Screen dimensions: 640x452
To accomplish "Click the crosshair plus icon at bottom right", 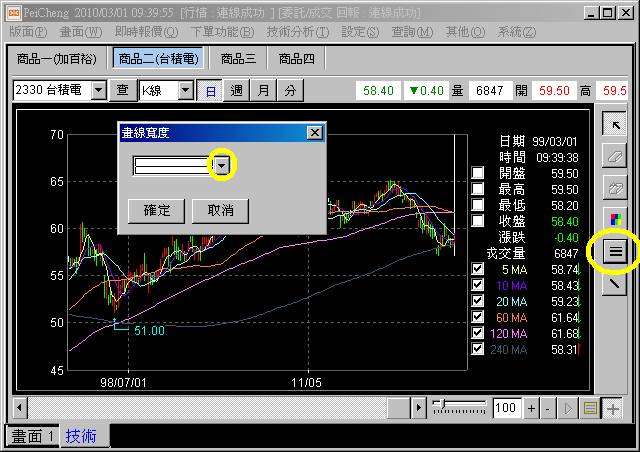I will [x=613, y=408].
